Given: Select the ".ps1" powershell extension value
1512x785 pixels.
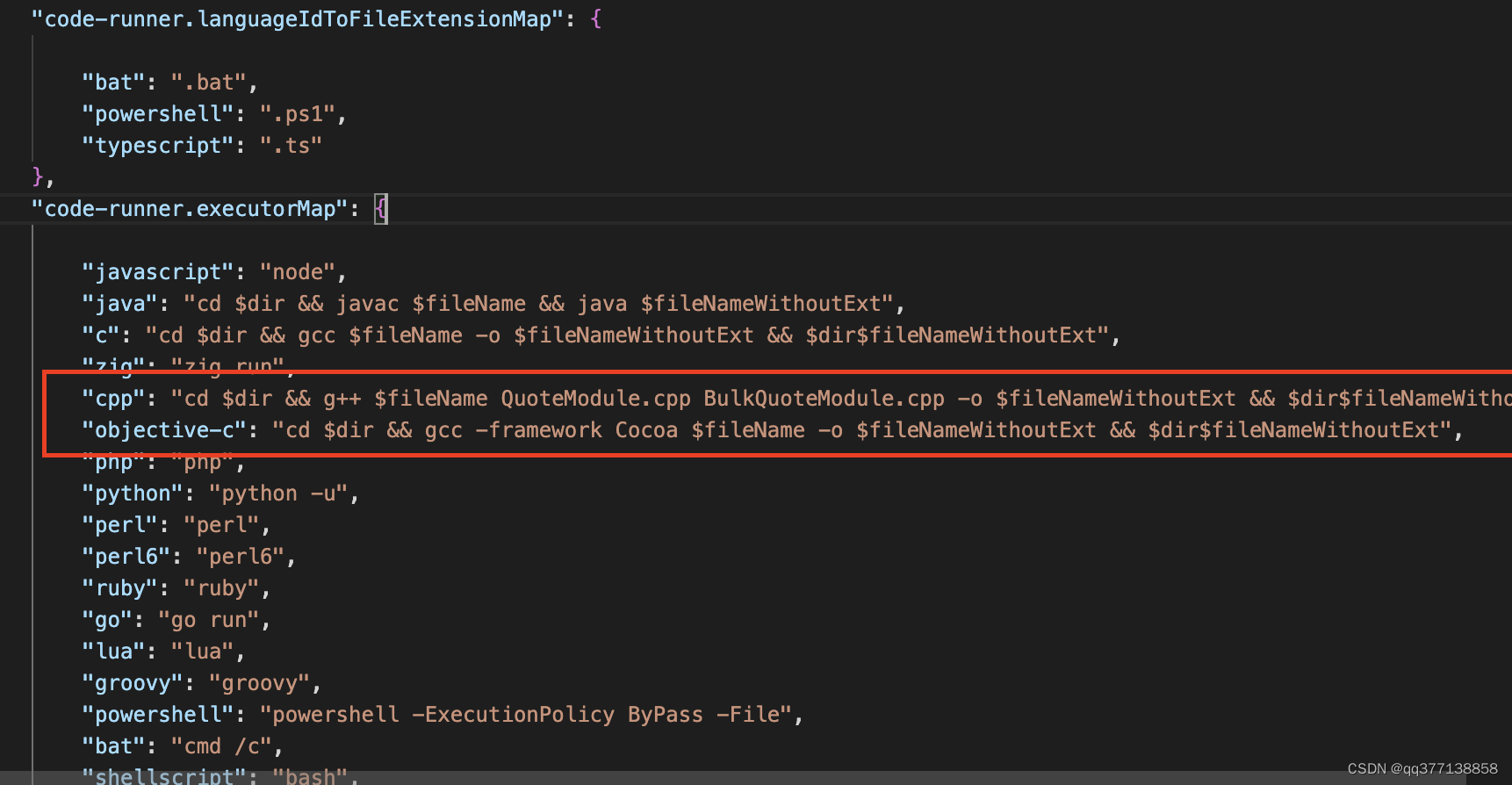Looking at the screenshot, I should tap(298, 114).
